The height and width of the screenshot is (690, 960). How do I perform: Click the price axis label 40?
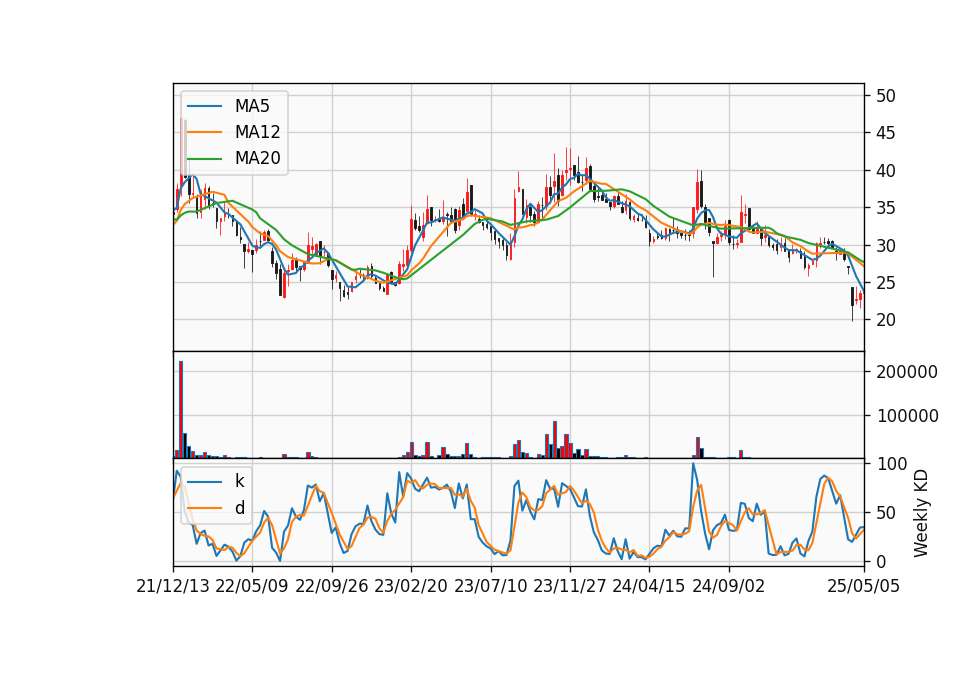(x=886, y=170)
